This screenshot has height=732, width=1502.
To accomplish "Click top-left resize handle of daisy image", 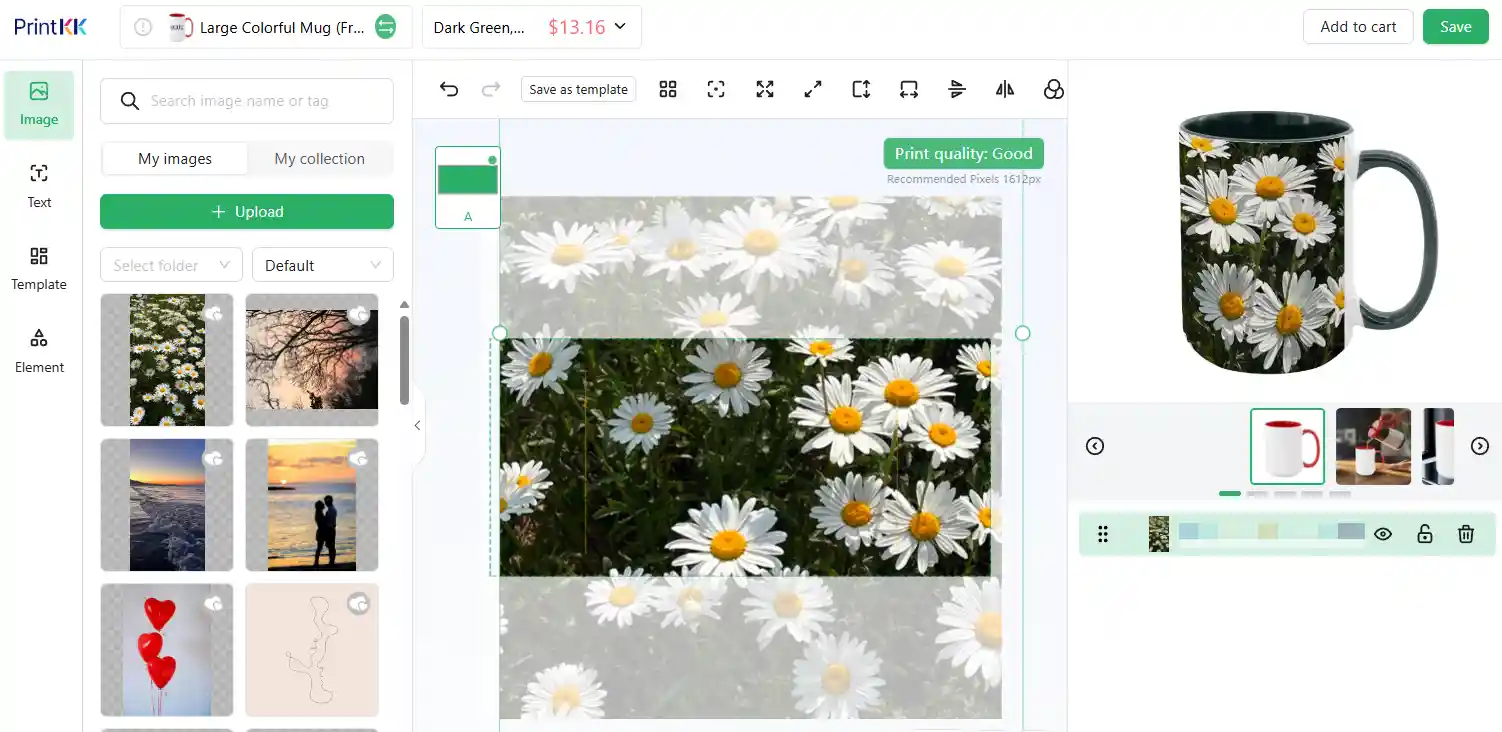I will click(x=500, y=333).
